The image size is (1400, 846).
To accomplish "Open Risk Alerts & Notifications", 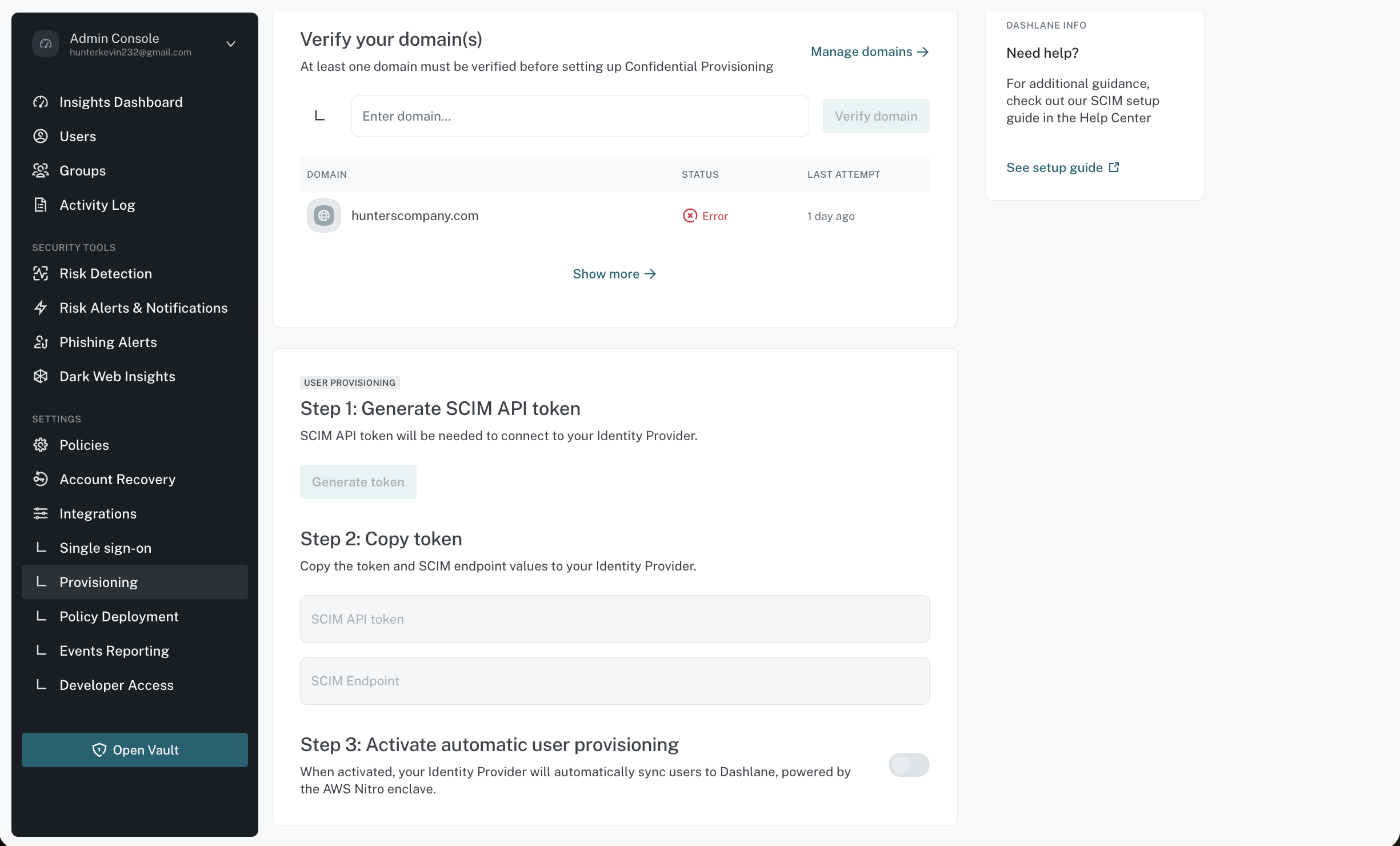I will [143, 308].
